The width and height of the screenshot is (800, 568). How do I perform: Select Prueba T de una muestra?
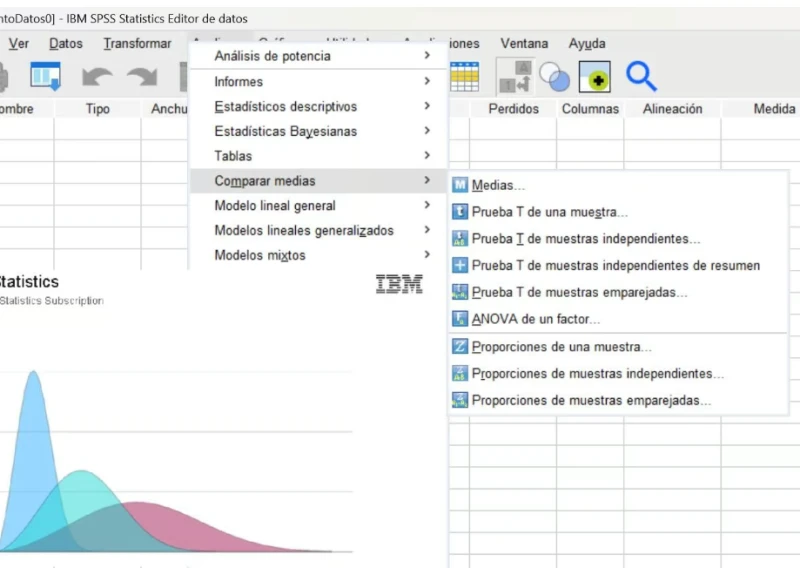549,212
